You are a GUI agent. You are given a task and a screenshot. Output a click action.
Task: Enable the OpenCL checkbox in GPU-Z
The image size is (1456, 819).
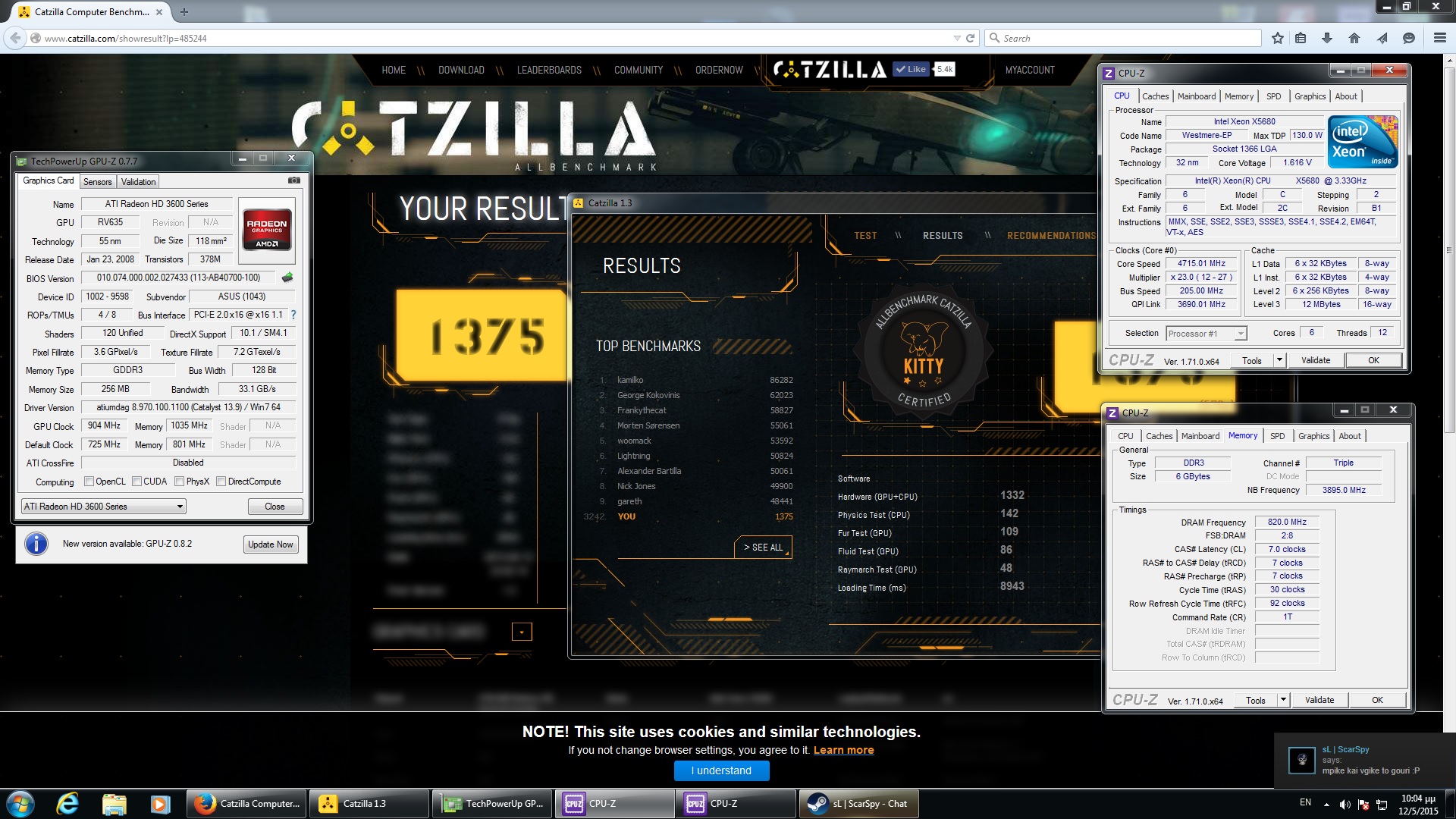[89, 482]
